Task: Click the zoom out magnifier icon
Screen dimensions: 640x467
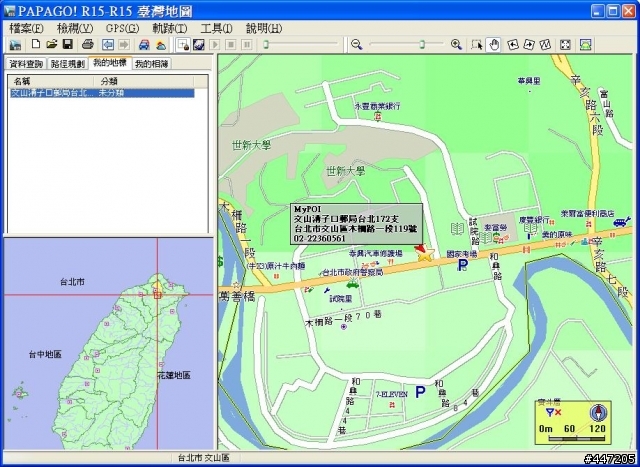Action: click(357, 44)
